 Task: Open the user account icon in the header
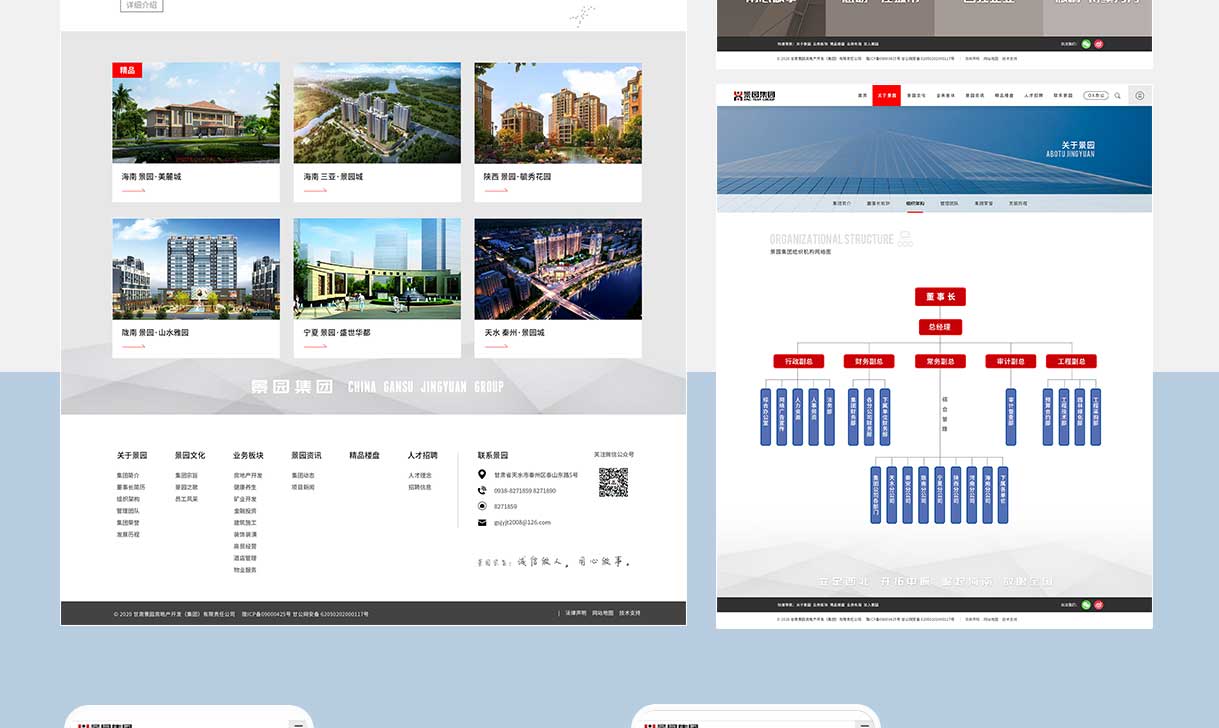[x=1140, y=96]
